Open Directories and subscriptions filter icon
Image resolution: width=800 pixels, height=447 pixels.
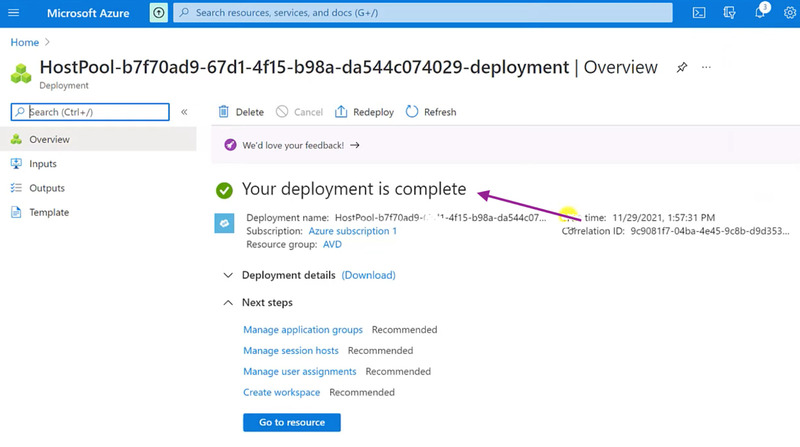tap(729, 13)
